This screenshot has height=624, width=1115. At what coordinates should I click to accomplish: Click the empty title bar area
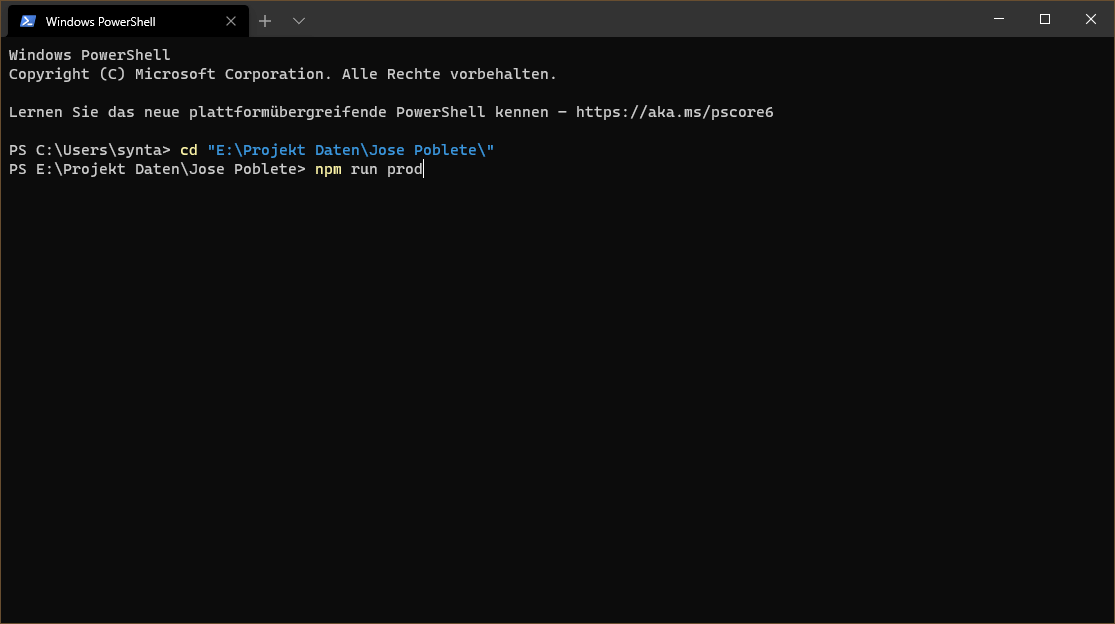click(640, 19)
